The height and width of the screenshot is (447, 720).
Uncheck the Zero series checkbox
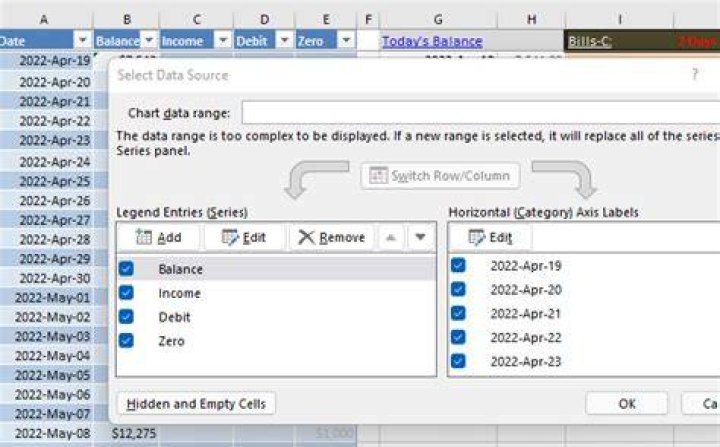tap(126, 341)
